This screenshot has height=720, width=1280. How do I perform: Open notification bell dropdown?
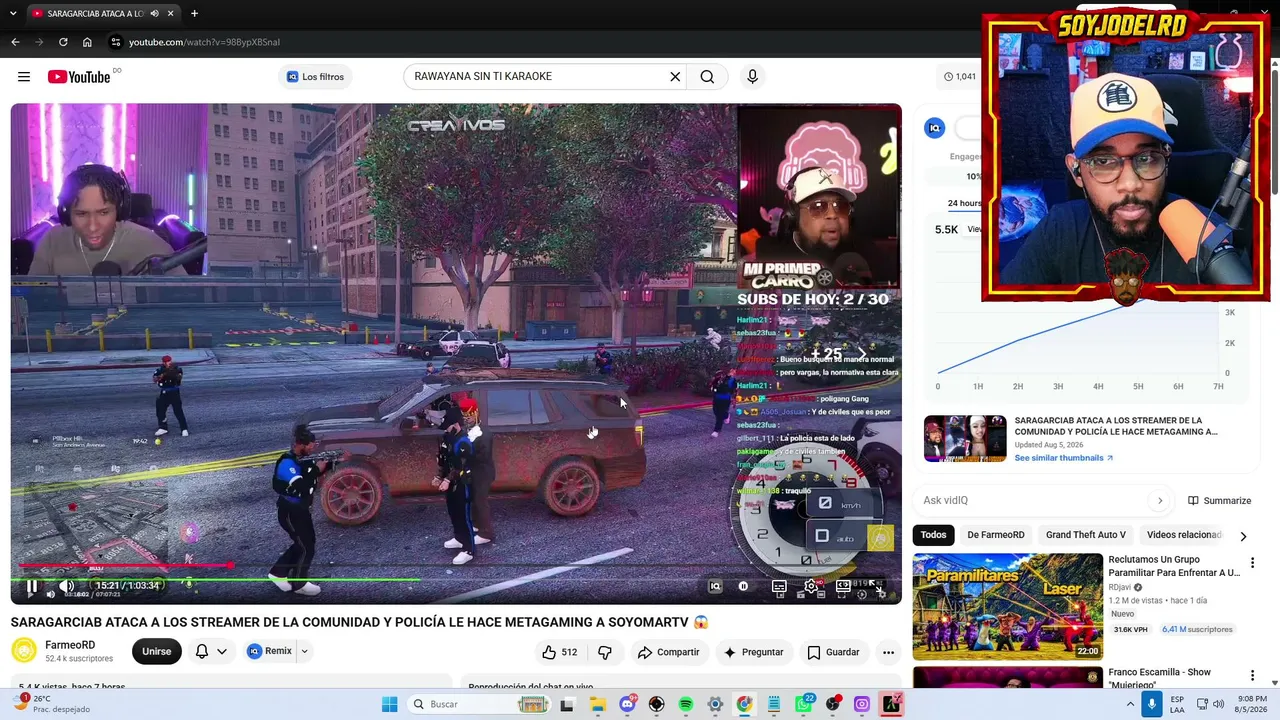point(211,652)
